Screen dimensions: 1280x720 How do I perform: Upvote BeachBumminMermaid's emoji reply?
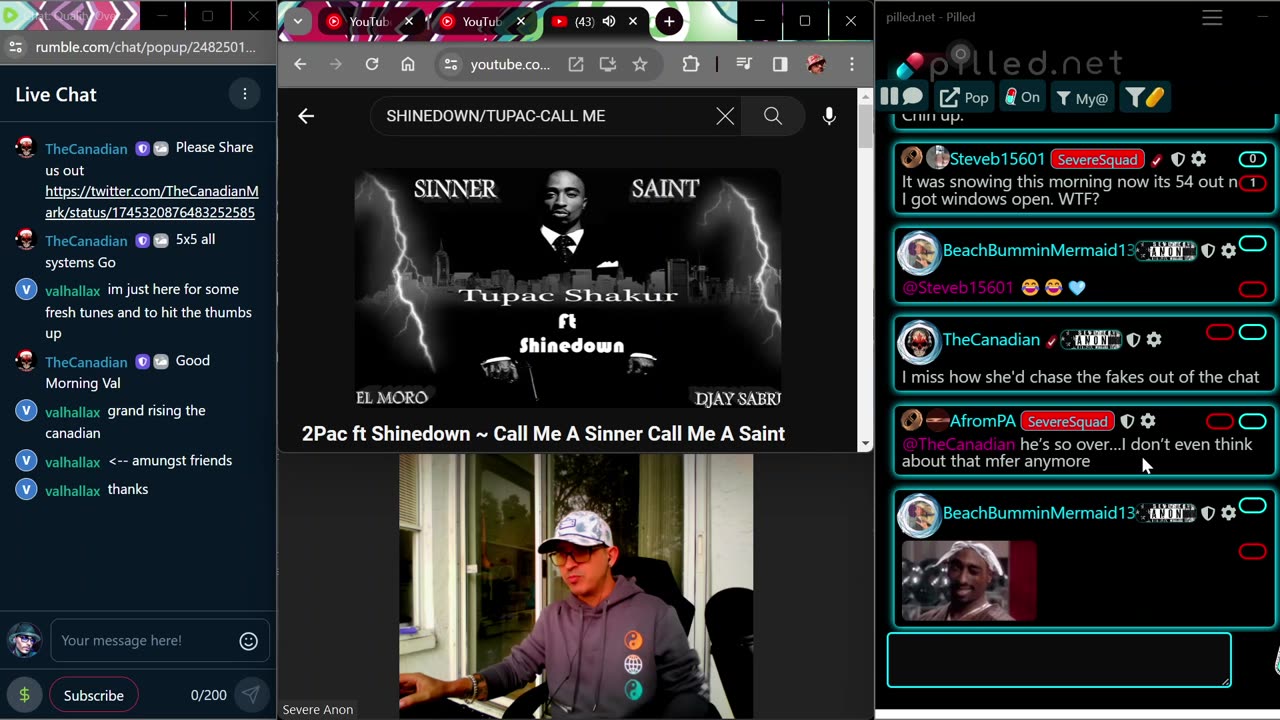point(1252,244)
